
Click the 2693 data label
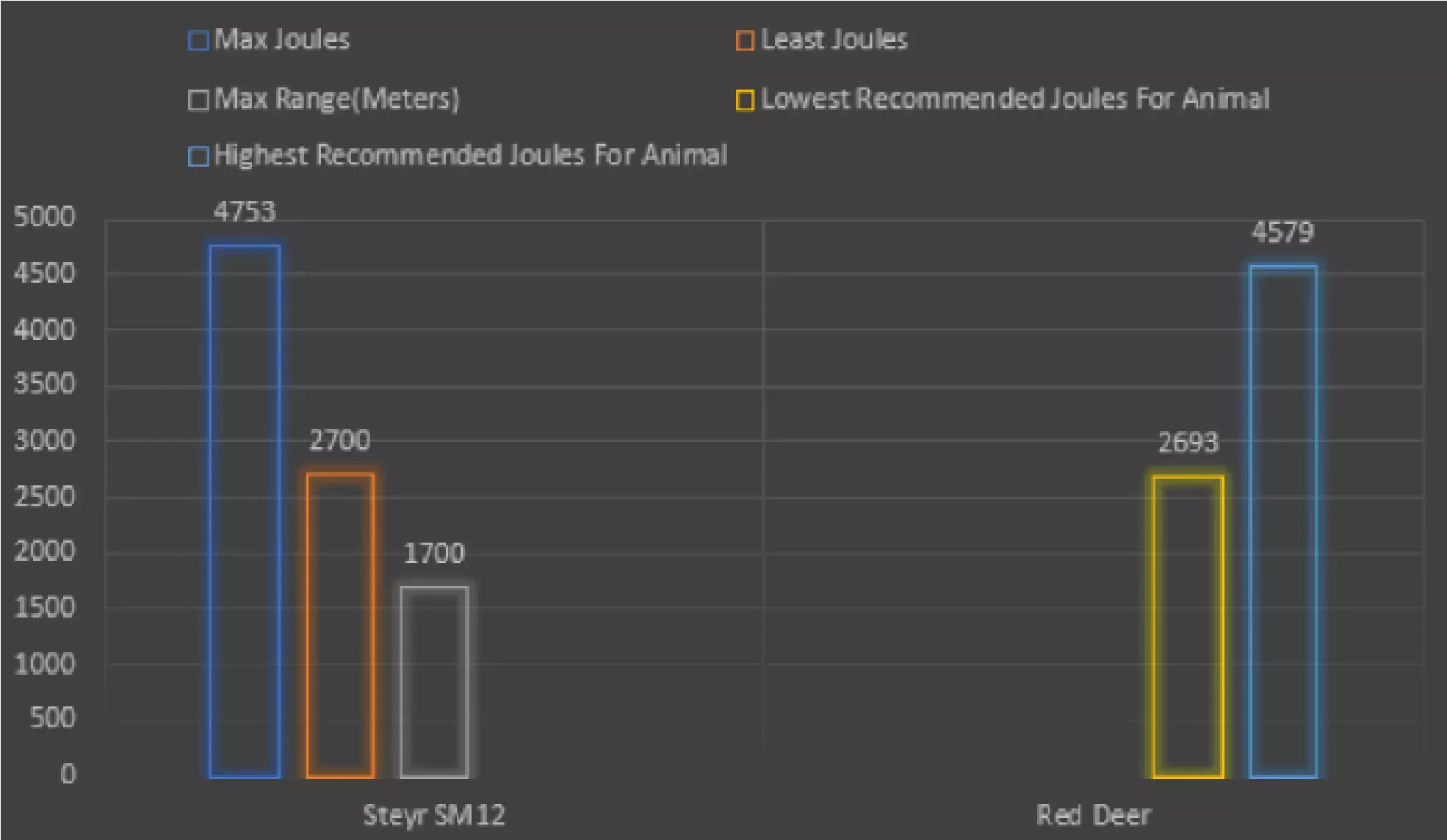pyautogui.click(x=1188, y=443)
